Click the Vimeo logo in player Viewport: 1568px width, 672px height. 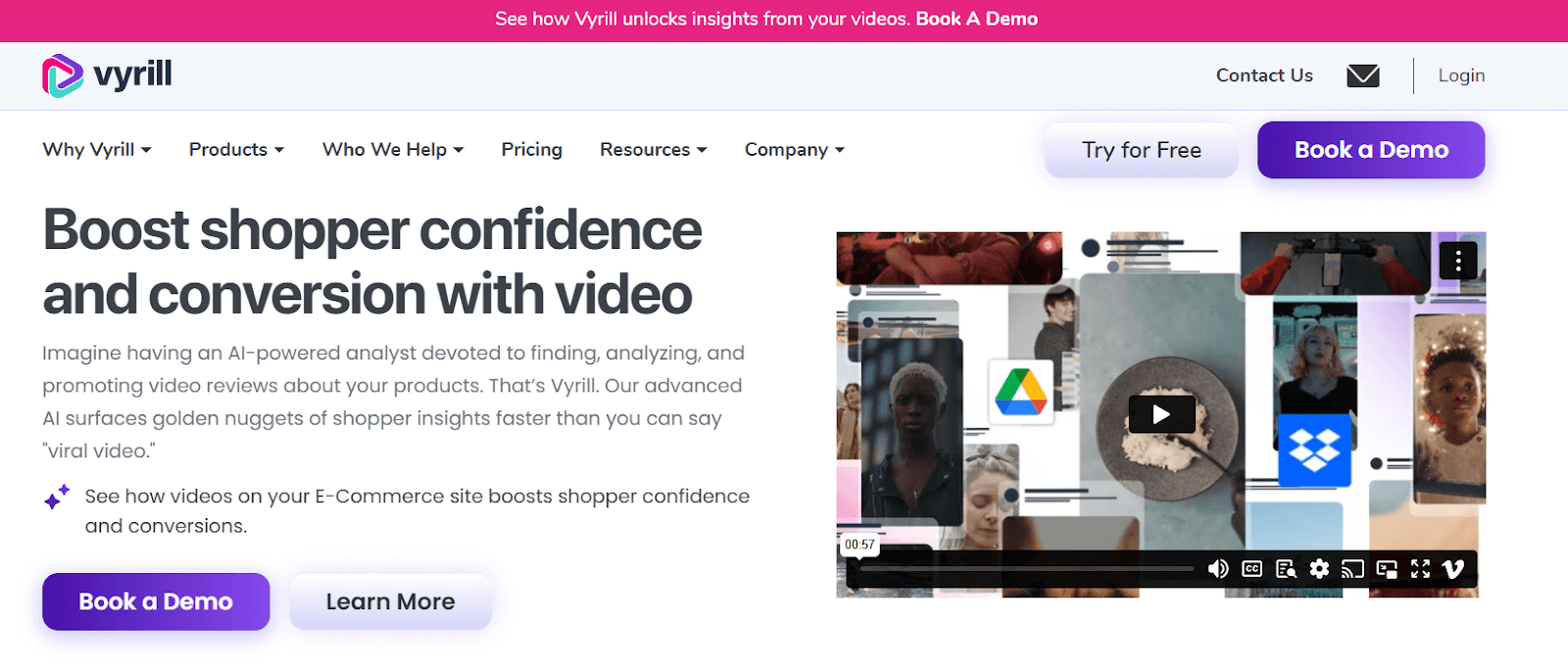[x=1453, y=569]
